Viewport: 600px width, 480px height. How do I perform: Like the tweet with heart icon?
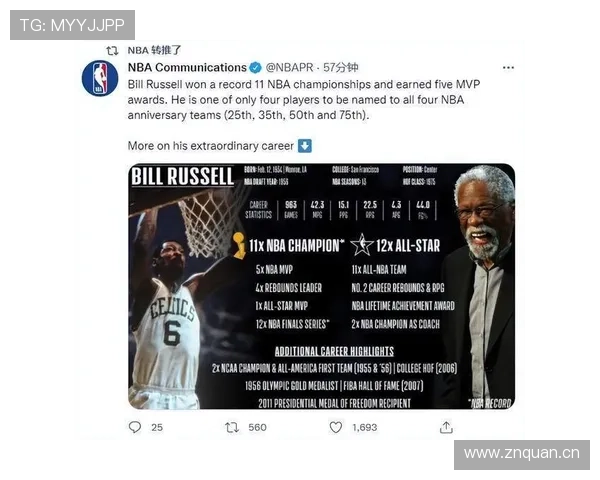pyautogui.click(x=336, y=427)
